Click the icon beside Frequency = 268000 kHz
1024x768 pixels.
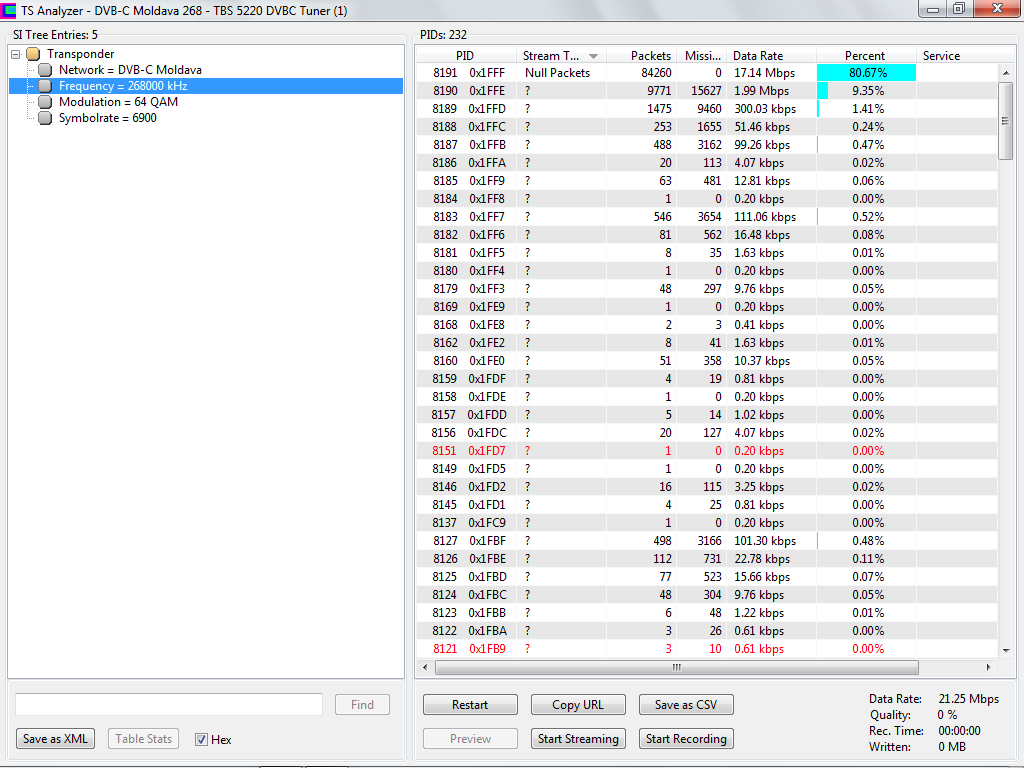[45, 86]
